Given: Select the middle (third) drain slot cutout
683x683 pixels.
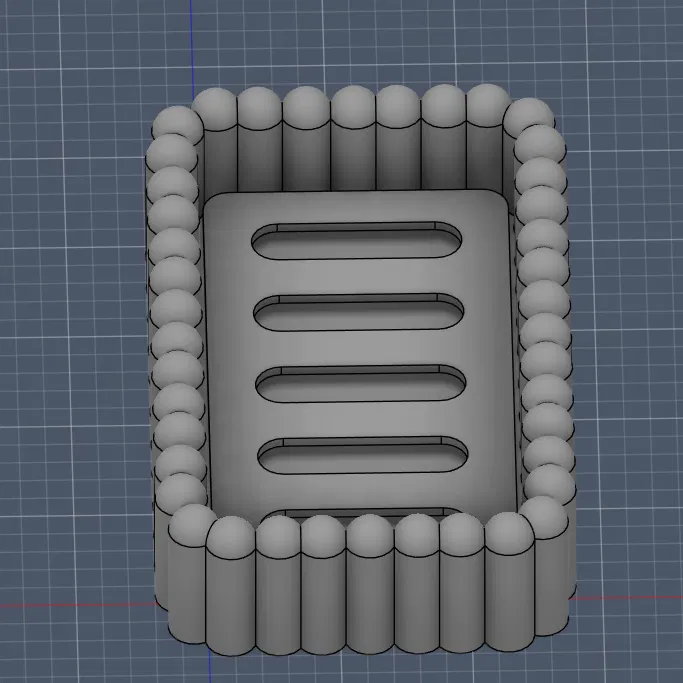Looking at the screenshot, I should pyautogui.click(x=361, y=383).
